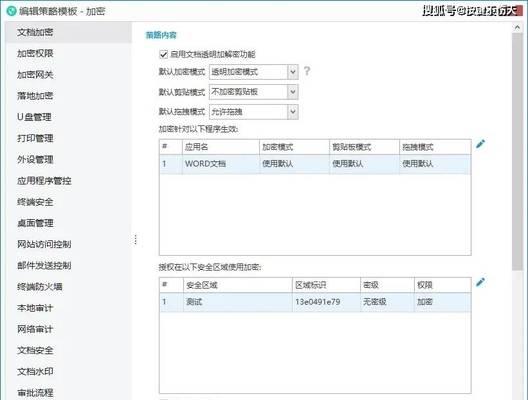Open 文档水印 sidebar item
Image resolution: width=528 pixels, height=400 pixels.
[35, 371]
